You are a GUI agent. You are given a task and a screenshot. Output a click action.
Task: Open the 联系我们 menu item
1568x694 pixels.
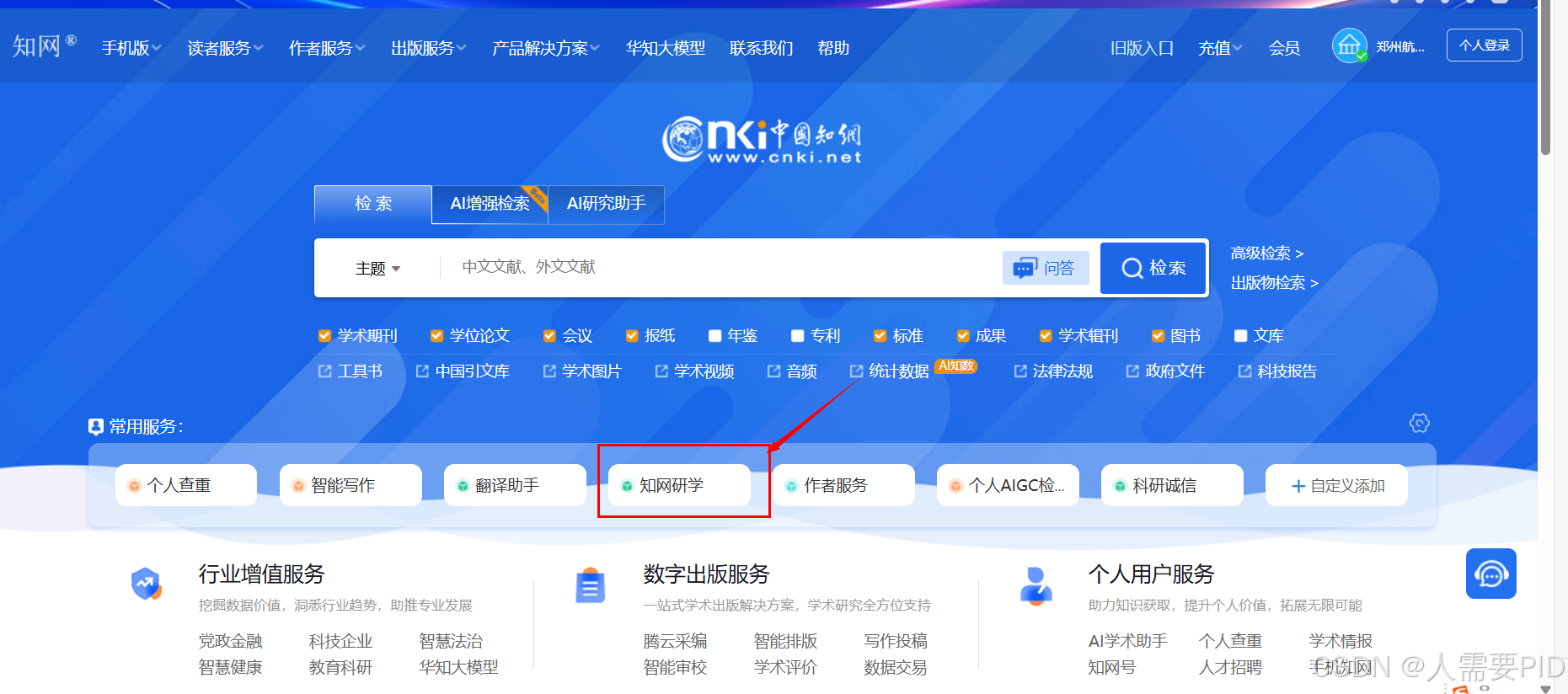pos(762,48)
